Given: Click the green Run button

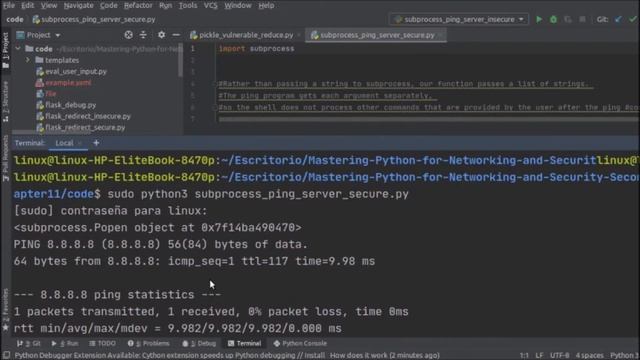Looking at the screenshot, I should [539, 19].
